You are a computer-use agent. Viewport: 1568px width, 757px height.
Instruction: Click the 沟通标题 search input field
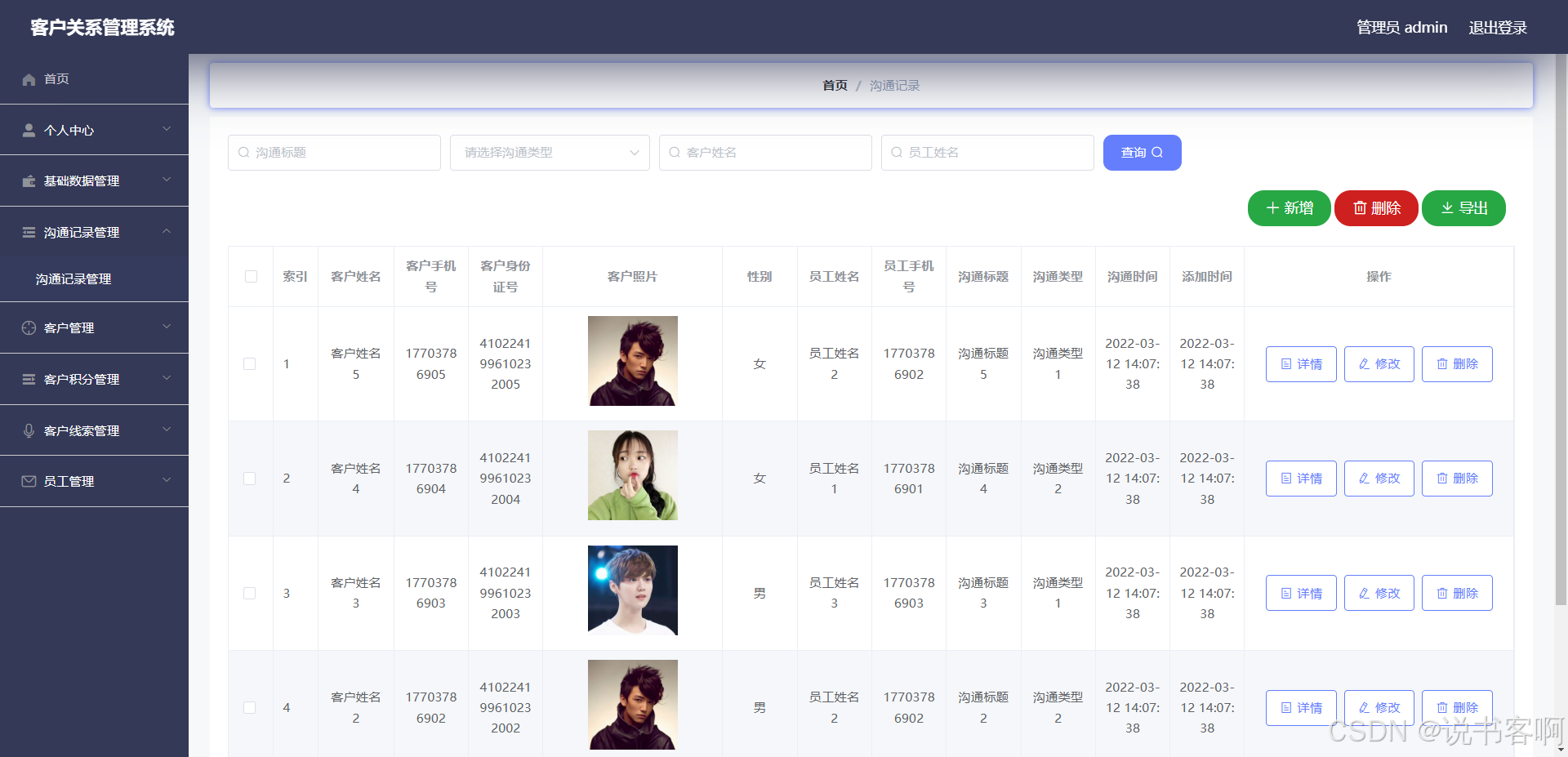tap(335, 153)
